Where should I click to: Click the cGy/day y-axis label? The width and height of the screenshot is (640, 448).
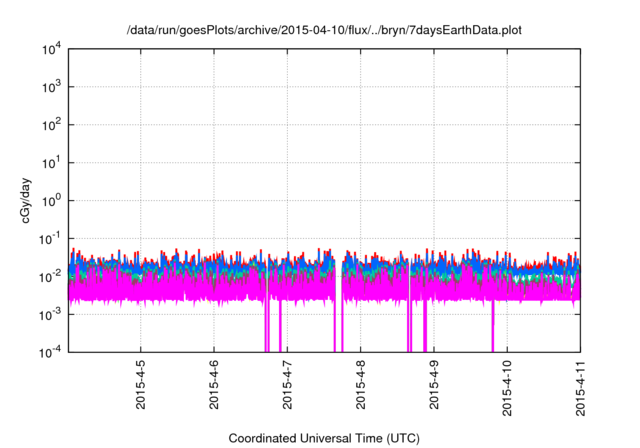coord(25,200)
